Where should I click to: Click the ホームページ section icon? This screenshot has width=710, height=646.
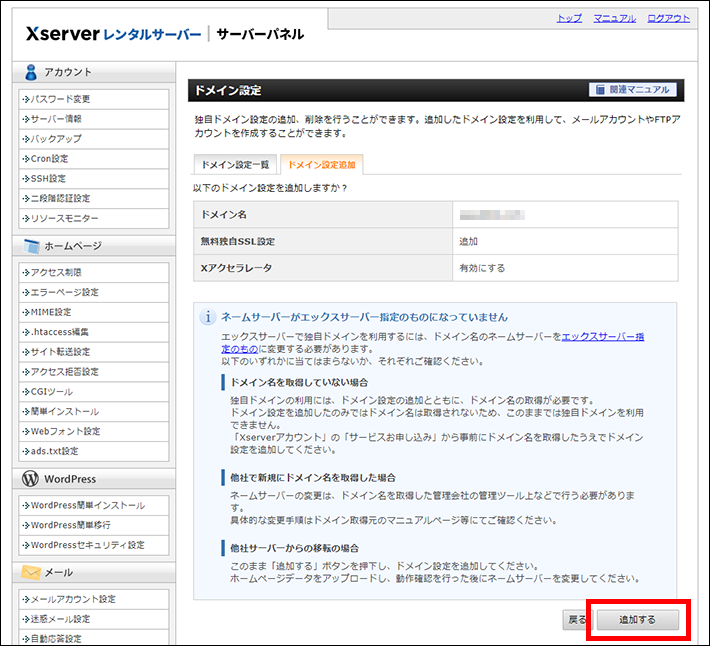click(x=31, y=246)
